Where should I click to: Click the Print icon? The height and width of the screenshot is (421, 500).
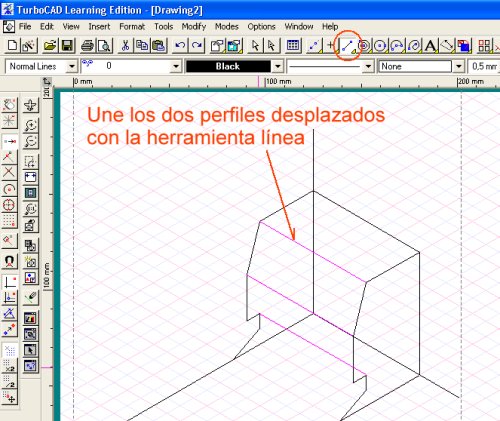[88, 46]
